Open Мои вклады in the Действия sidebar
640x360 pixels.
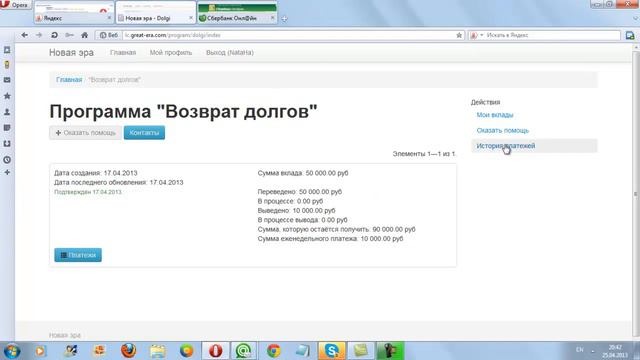[495, 115]
